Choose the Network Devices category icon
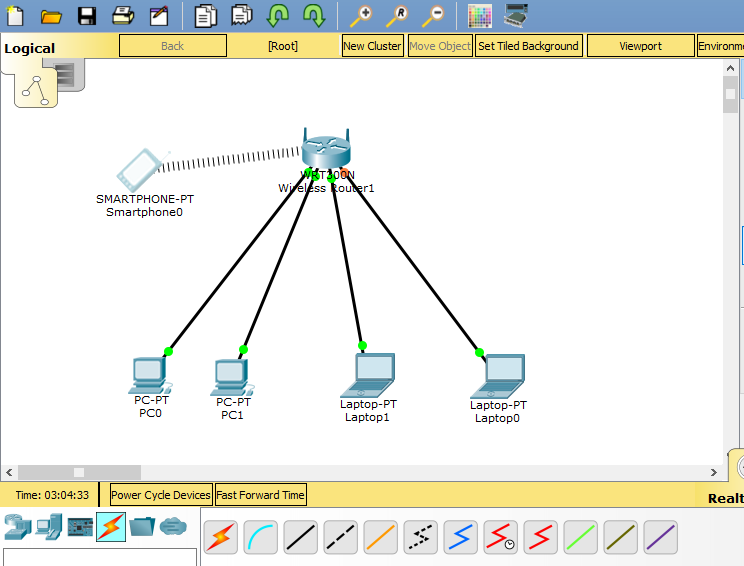744x566 pixels. click(x=18, y=527)
